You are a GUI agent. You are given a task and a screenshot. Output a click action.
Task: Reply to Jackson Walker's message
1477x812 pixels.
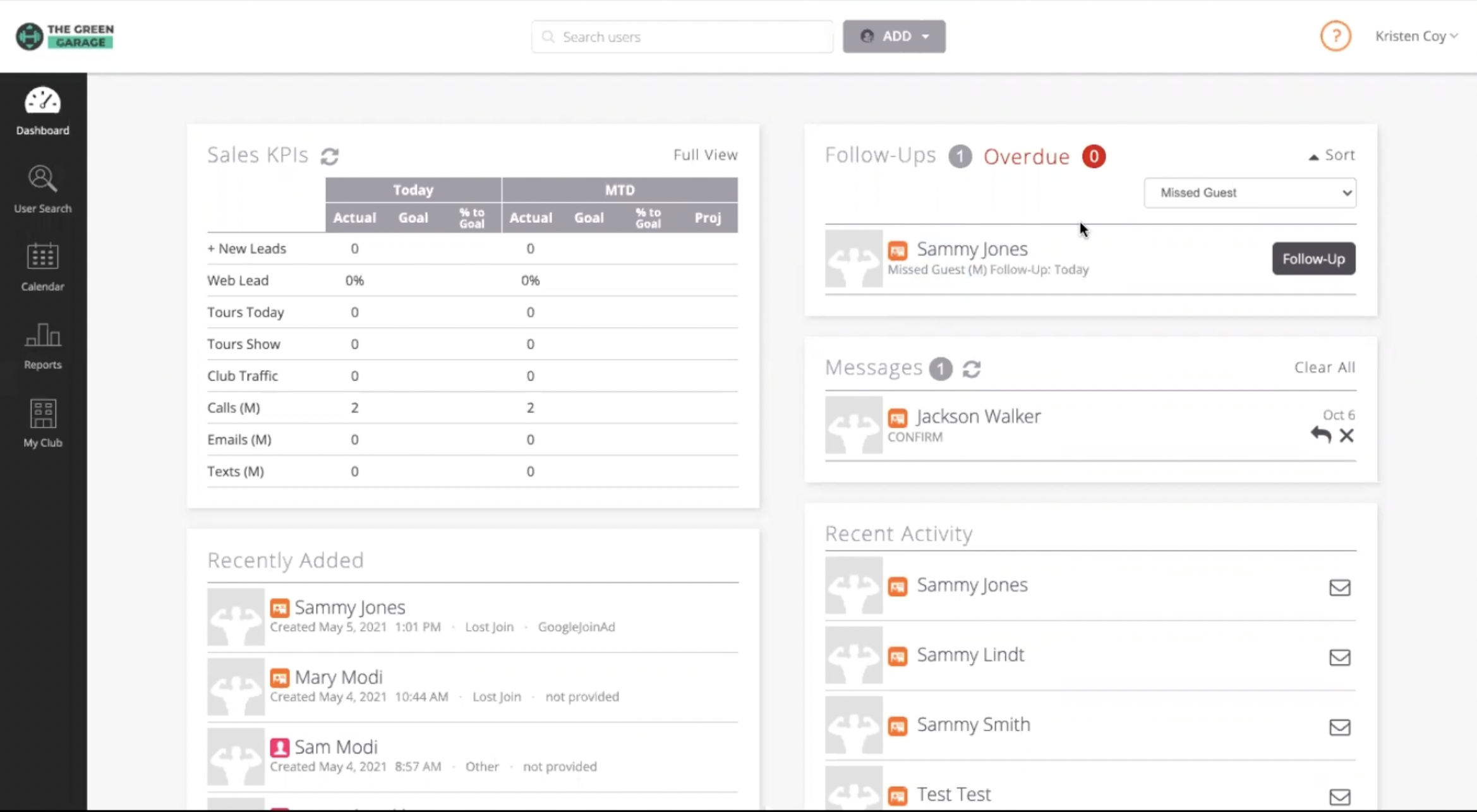click(x=1320, y=435)
